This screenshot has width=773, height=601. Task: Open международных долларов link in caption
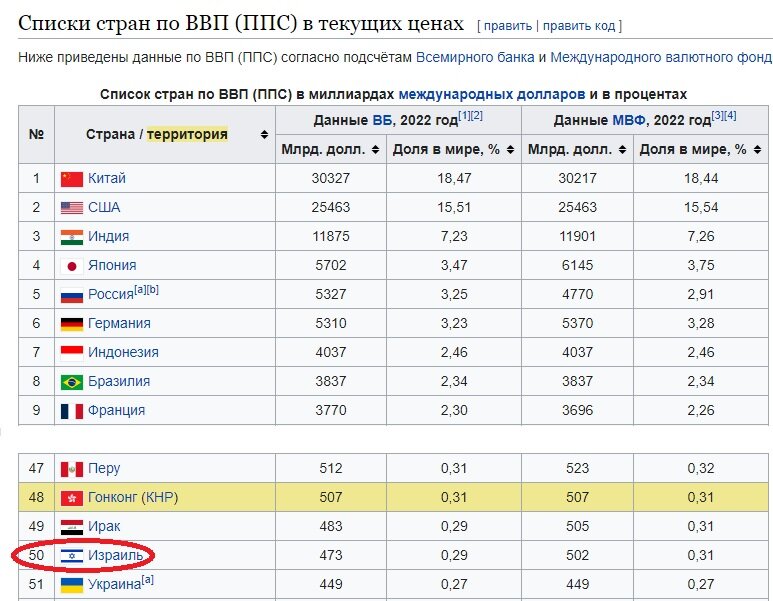pyautogui.click(x=492, y=94)
